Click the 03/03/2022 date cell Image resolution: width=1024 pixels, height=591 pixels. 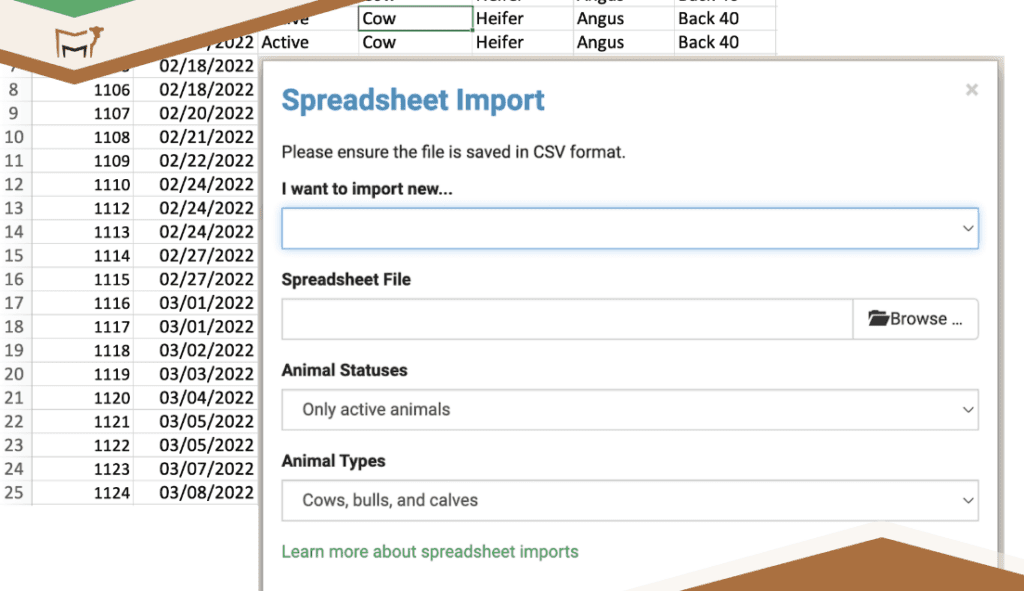click(206, 374)
